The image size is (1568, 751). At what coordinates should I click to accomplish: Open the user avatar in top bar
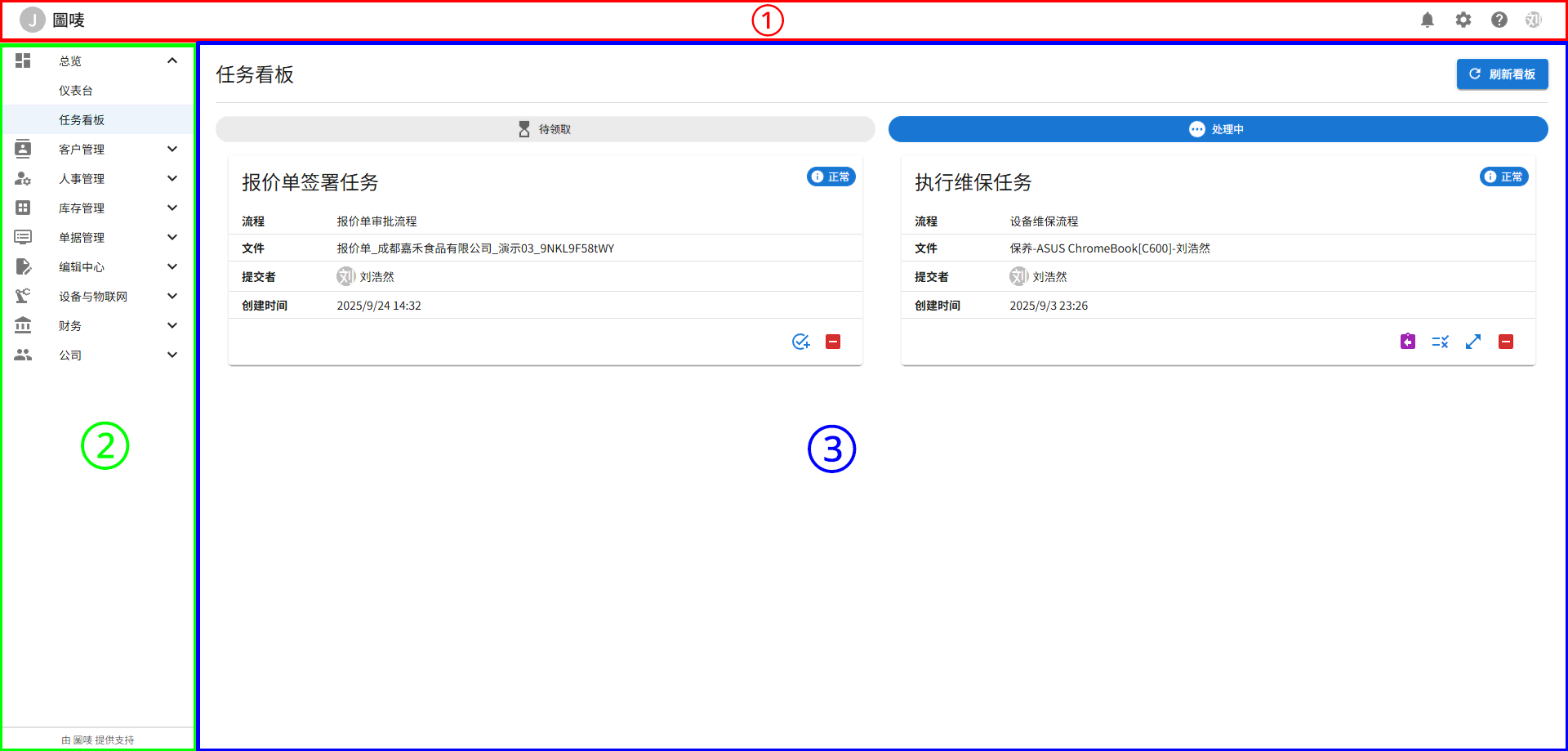(x=1533, y=20)
